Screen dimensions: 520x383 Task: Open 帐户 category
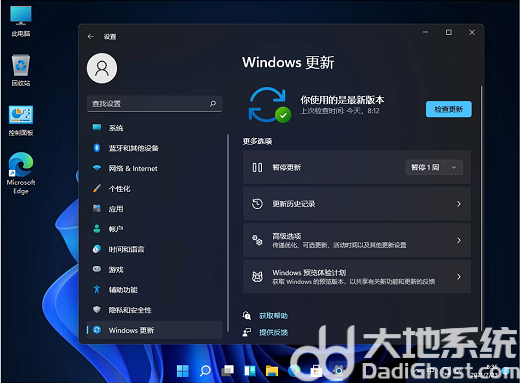tap(154, 229)
